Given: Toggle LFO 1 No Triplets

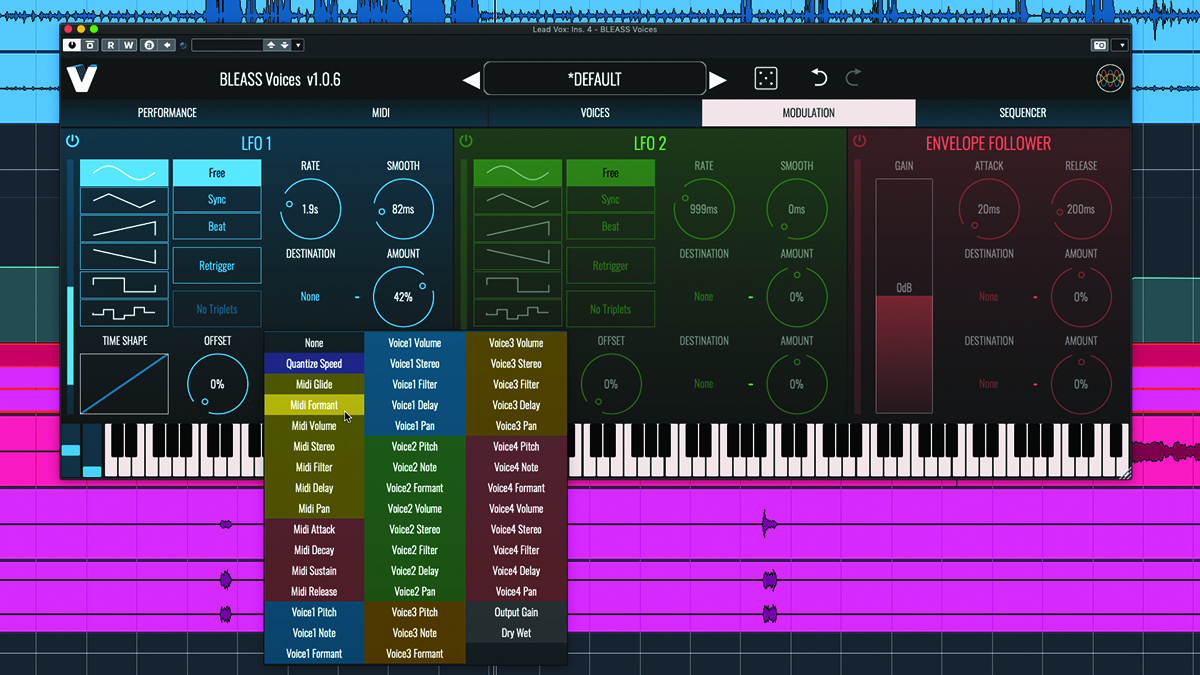Looking at the screenshot, I should click(217, 309).
